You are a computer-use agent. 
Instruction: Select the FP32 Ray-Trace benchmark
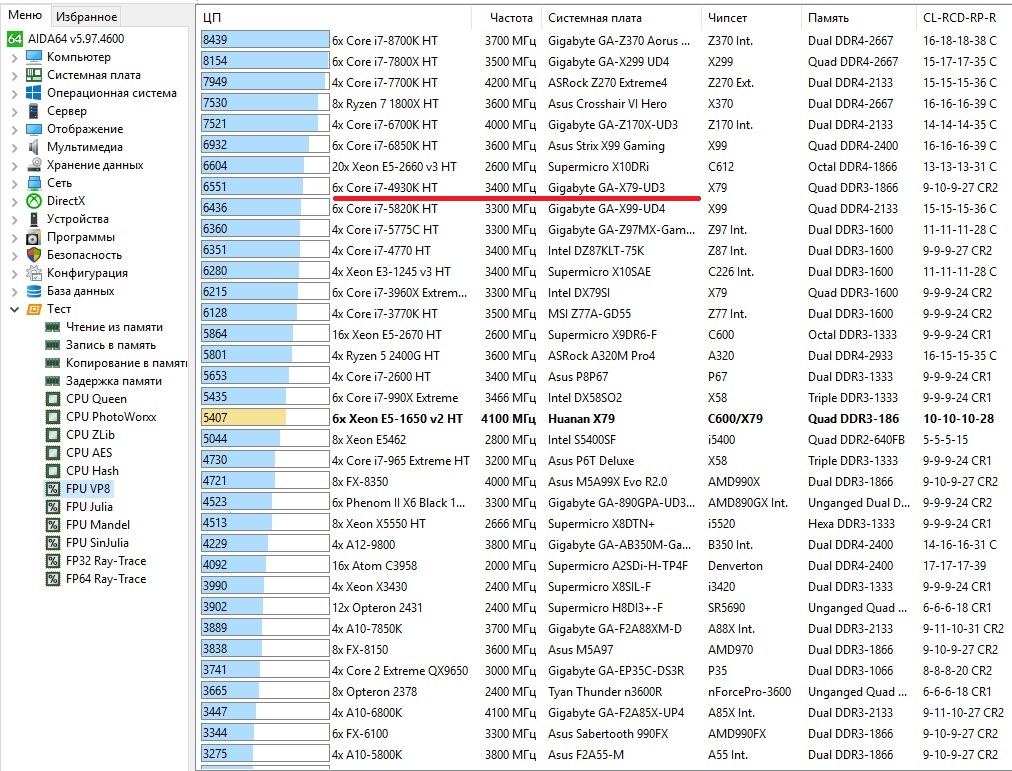106,561
